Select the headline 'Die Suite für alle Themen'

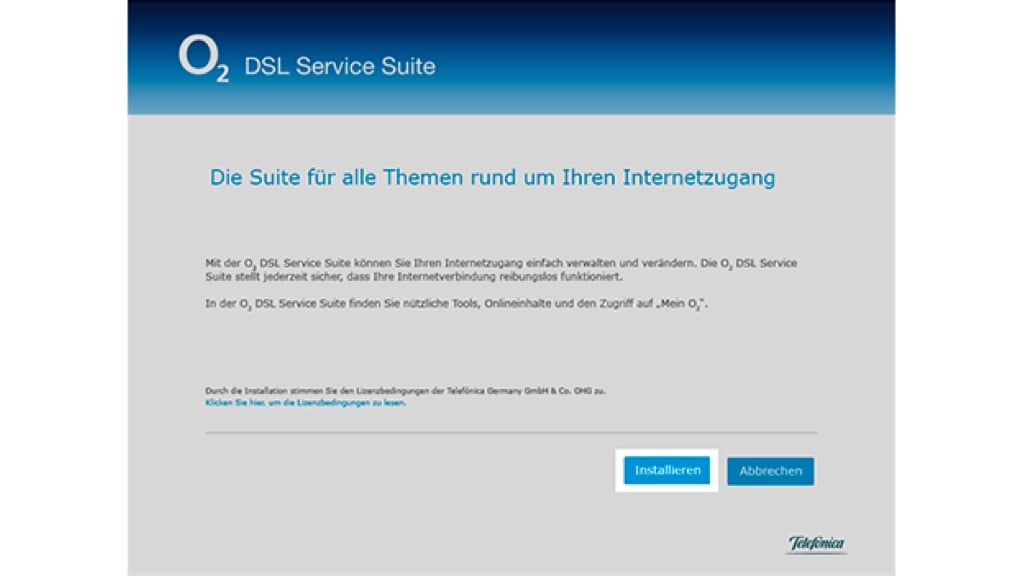point(492,177)
